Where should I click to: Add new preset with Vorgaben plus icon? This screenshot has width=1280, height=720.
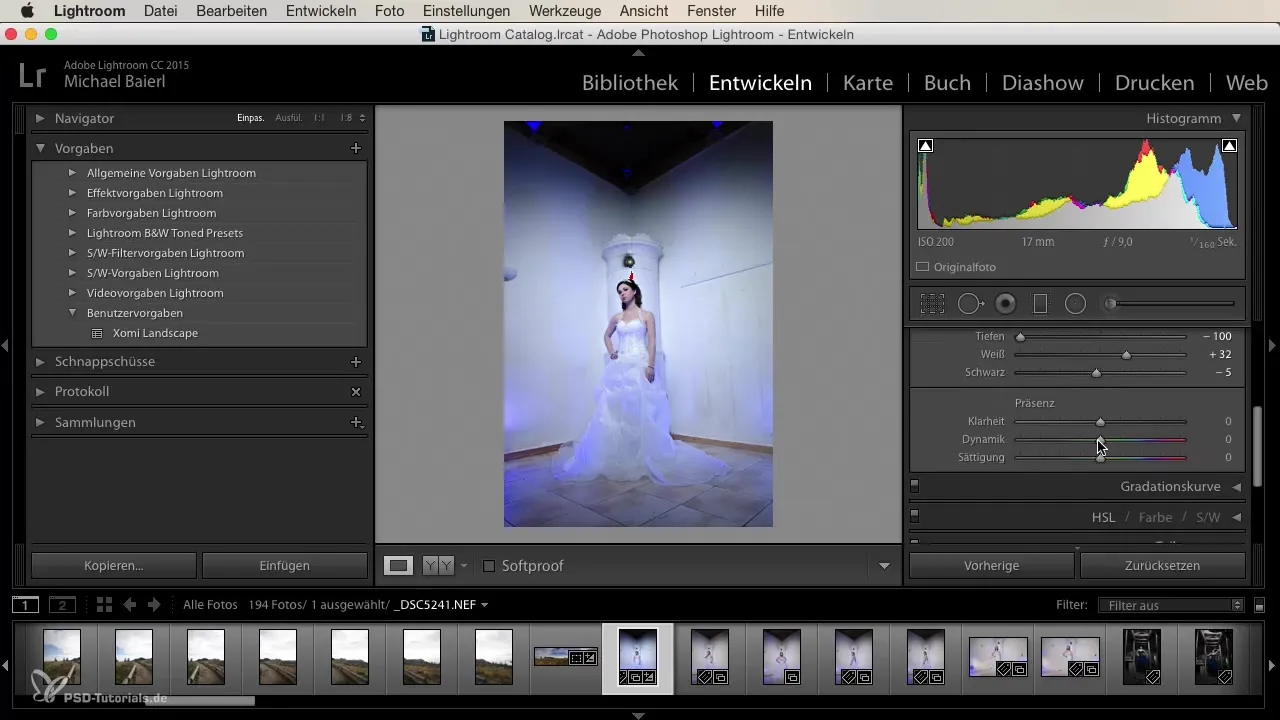[355, 148]
